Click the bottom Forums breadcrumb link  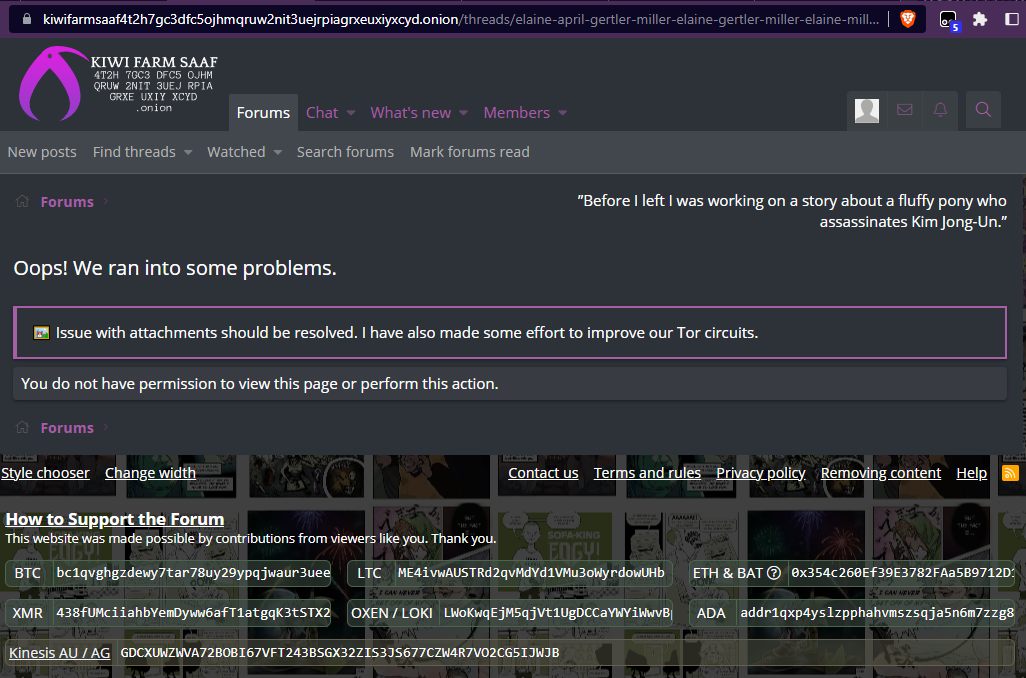(x=67, y=428)
